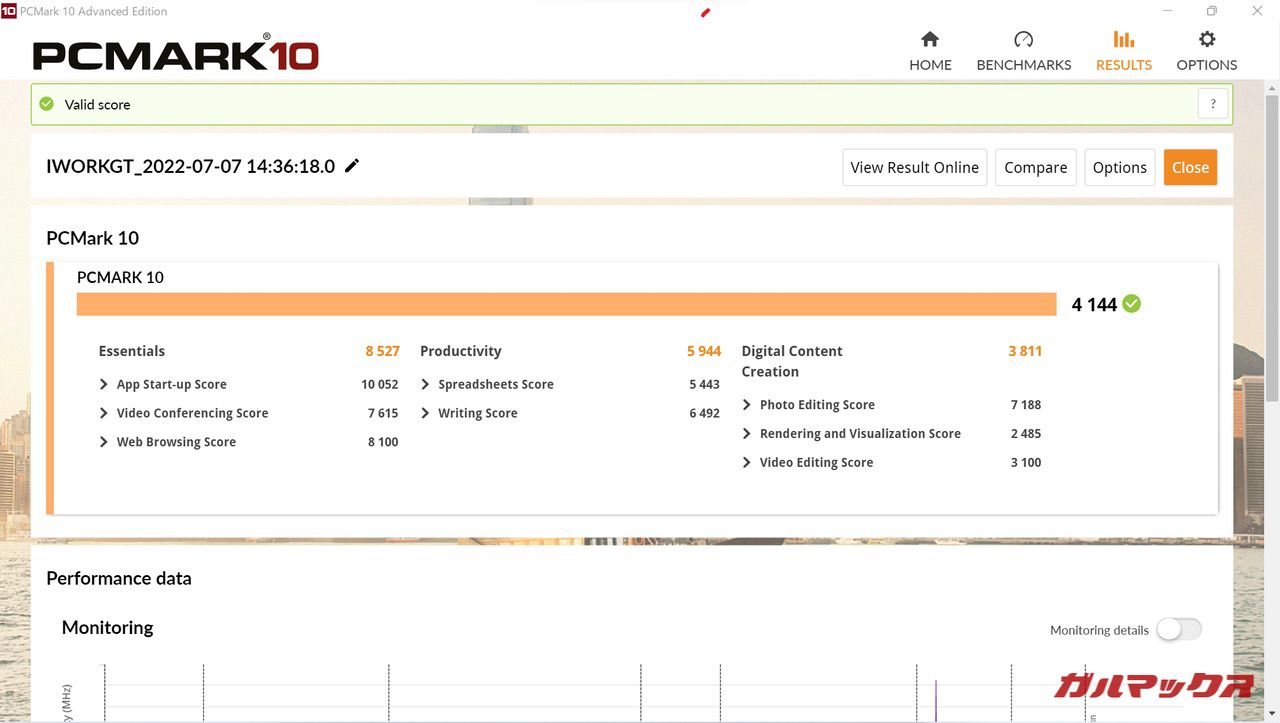The height and width of the screenshot is (723, 1280).
Task: Click the Compare button
Action: [x=1035, y=168]
